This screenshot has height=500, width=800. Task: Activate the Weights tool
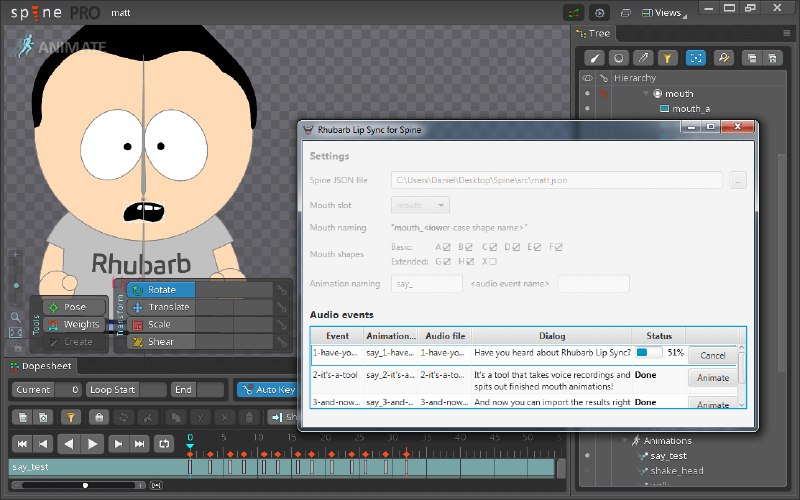click(x=74, y=324)
